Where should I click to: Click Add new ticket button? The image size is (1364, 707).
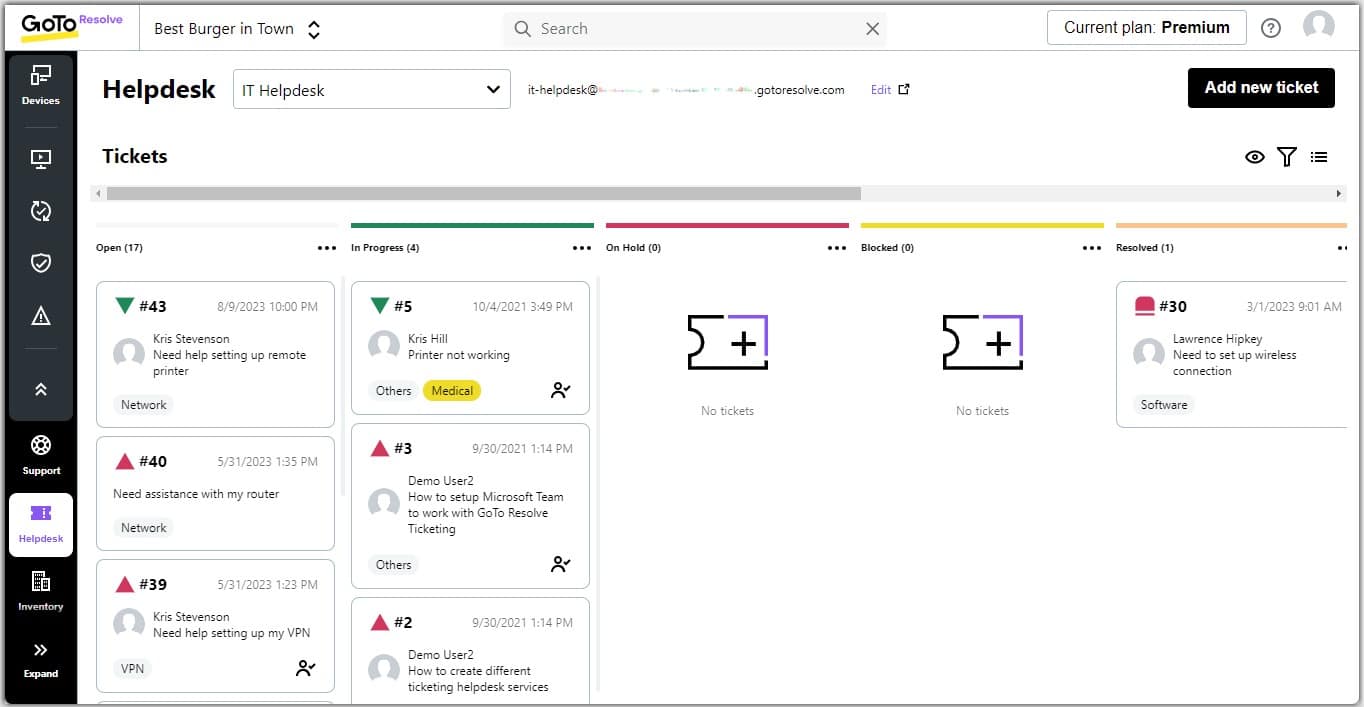[x=1261, y=88]
